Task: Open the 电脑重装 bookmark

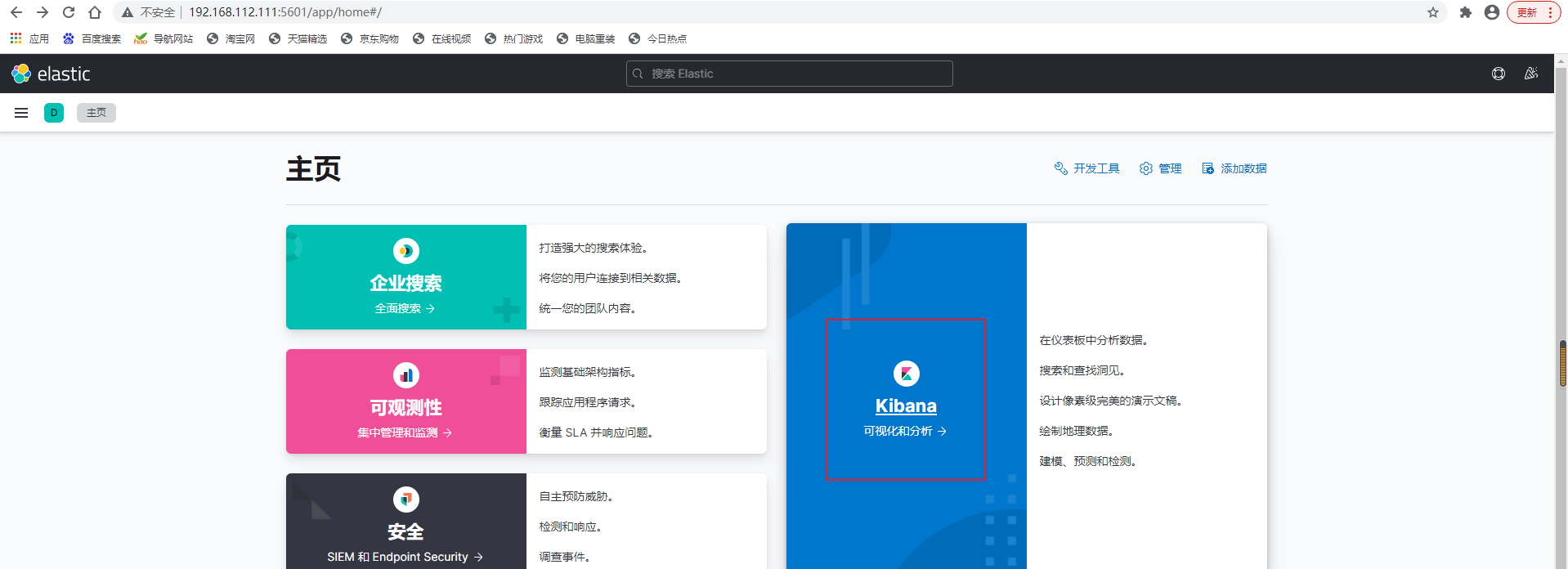Action: coord(585,38)
